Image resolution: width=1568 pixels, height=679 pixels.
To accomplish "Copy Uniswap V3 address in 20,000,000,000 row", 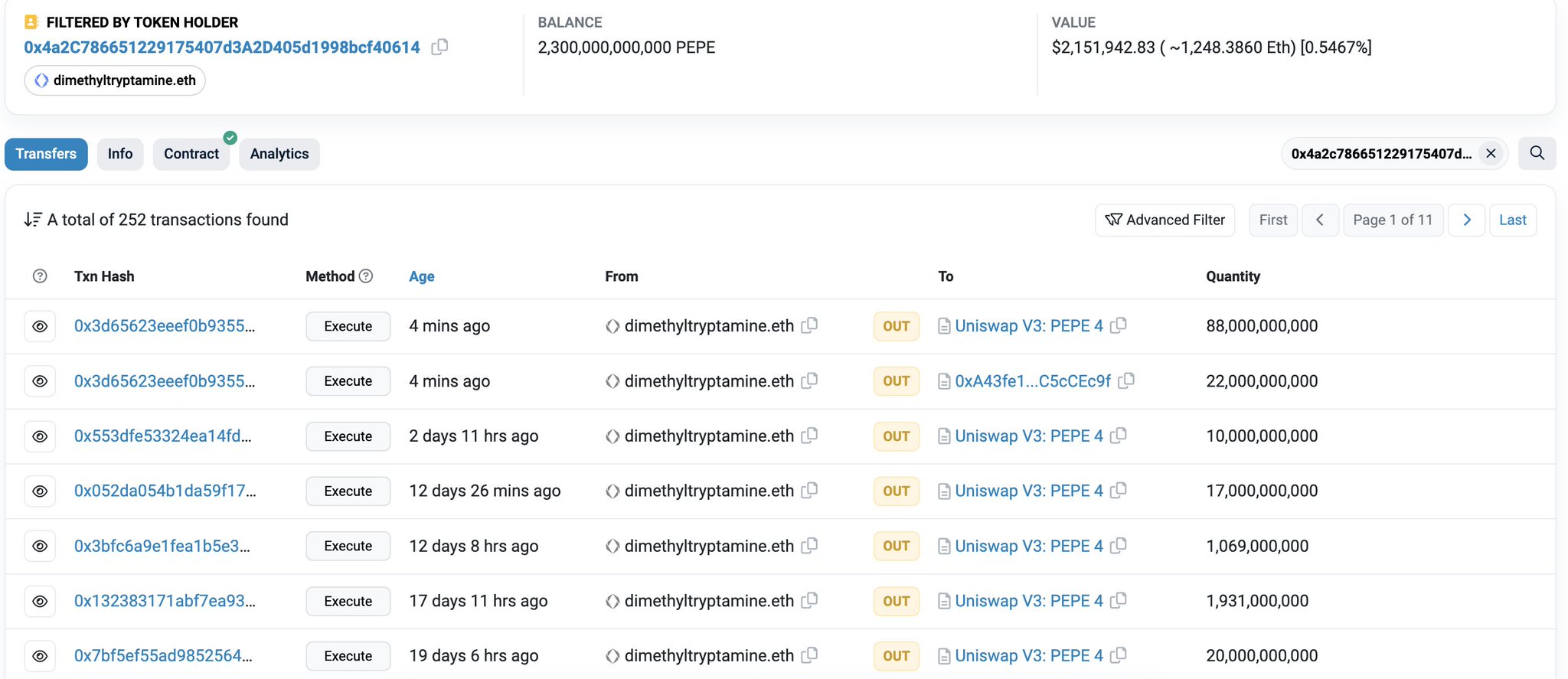I will (x=1119, y=655).
